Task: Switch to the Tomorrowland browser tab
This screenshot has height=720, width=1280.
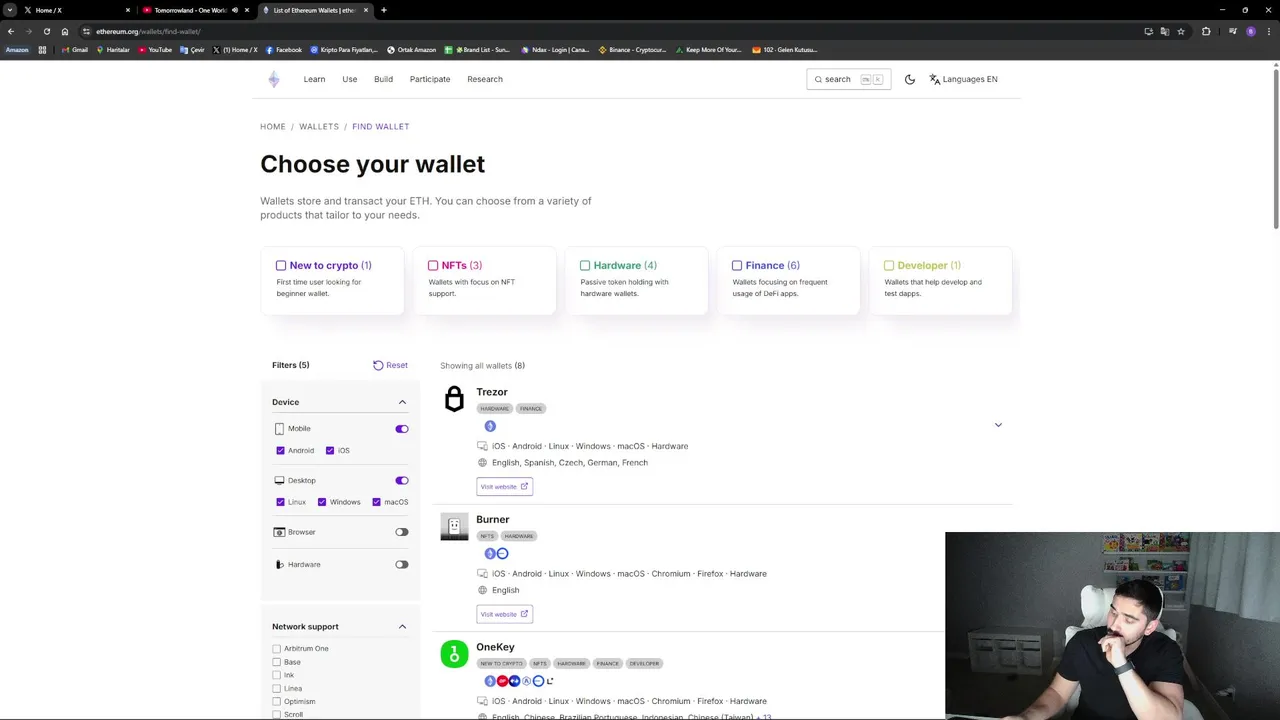Action: 195,10
